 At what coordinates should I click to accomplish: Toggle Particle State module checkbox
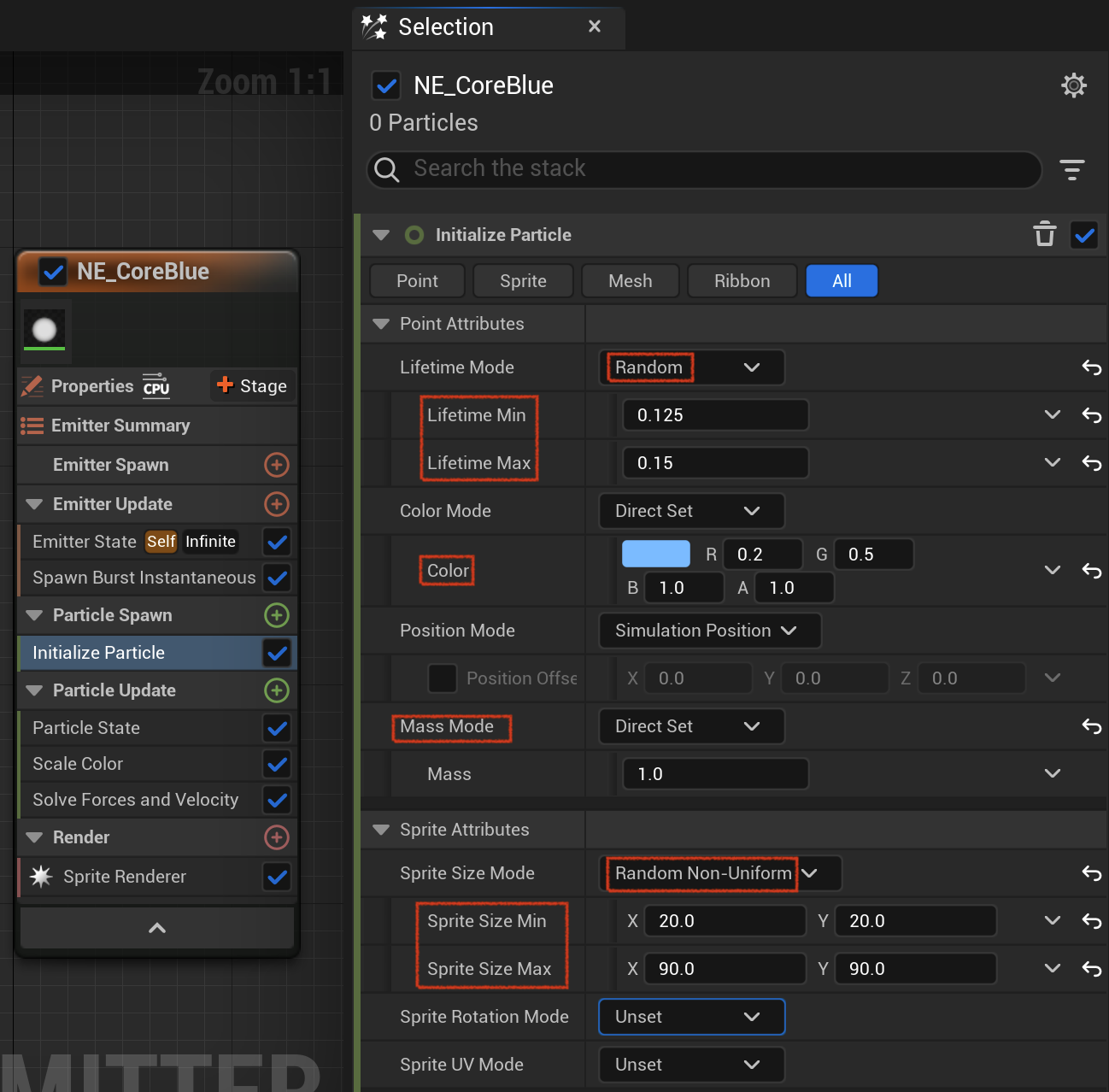point(277,728)
